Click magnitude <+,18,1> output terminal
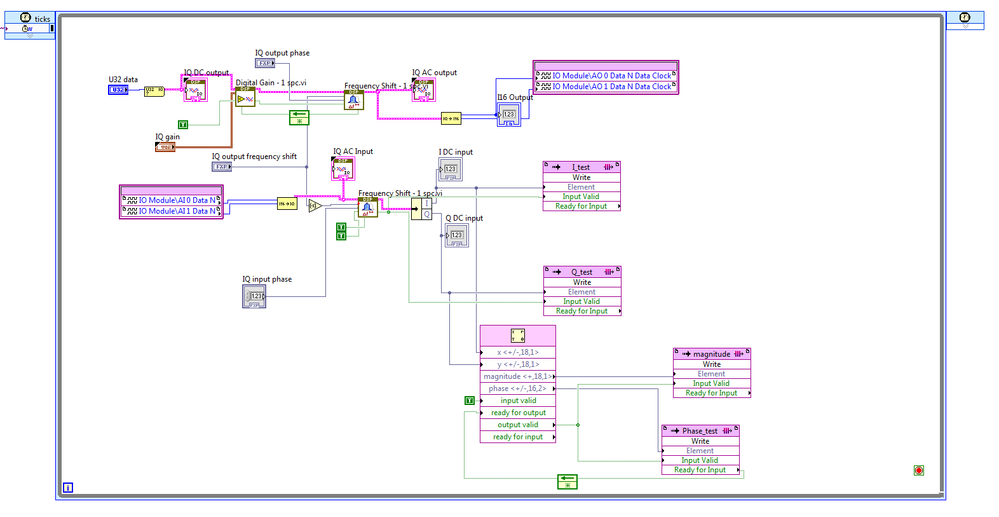Screen dimensions: 999x517 [518, 376]
